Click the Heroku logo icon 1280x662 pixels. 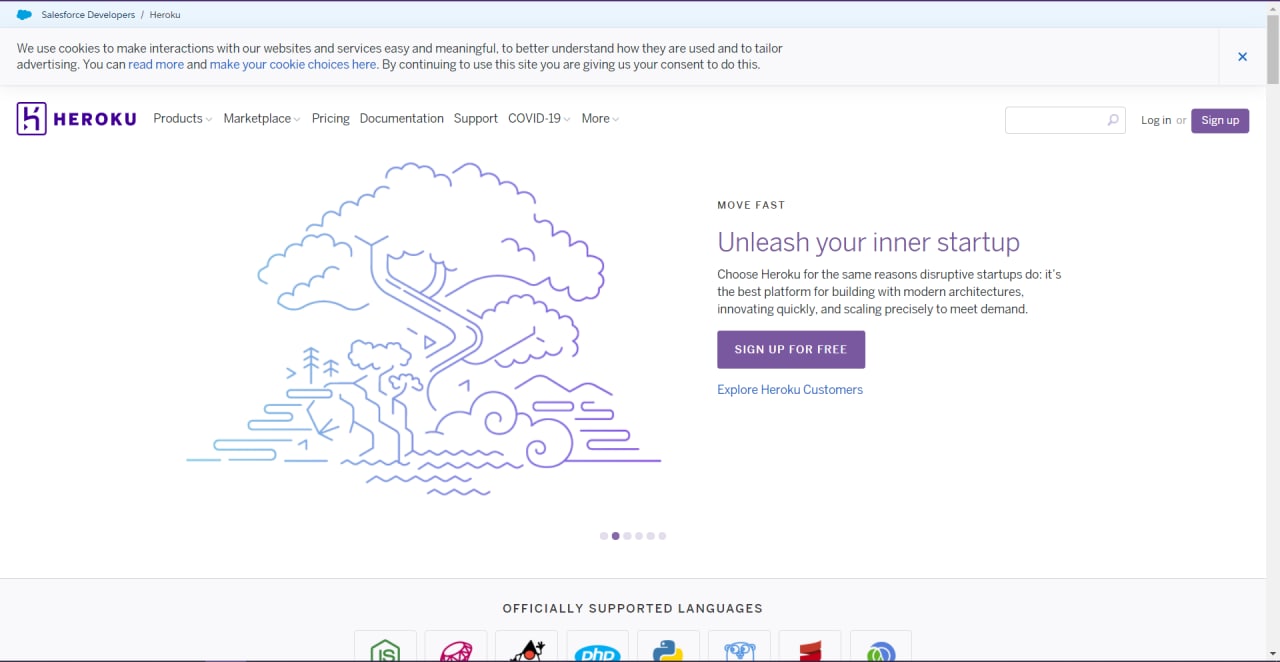coord(31,118)
